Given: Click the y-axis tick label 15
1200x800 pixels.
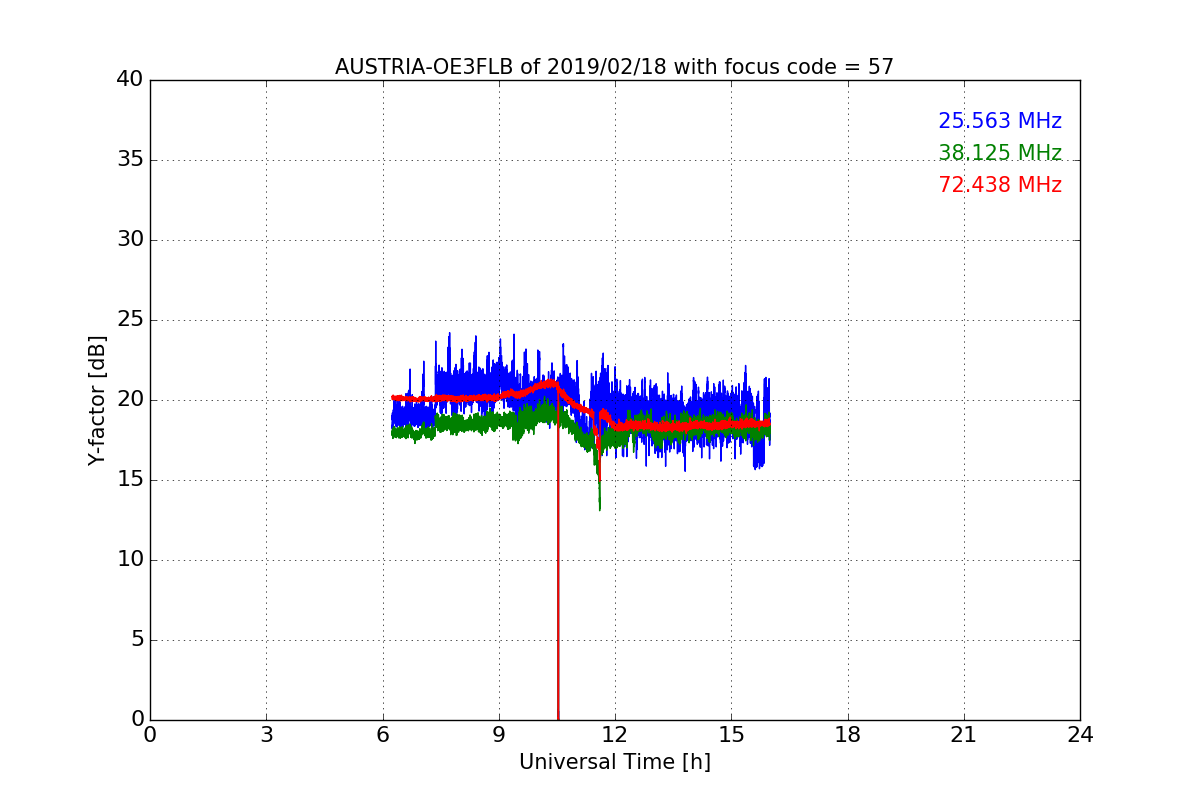Looking at the screenshot, I should pos(130,480).
